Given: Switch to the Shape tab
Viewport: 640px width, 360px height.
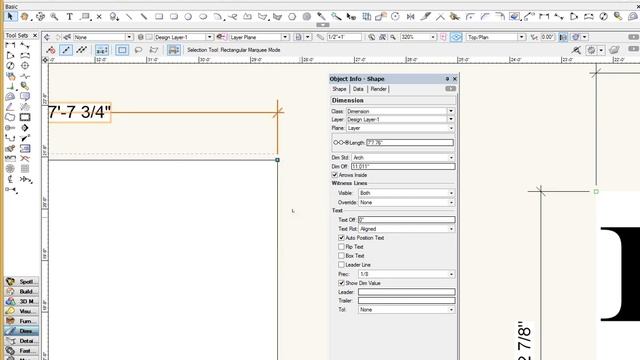Looking at the screenshot, I should [339, 89].
